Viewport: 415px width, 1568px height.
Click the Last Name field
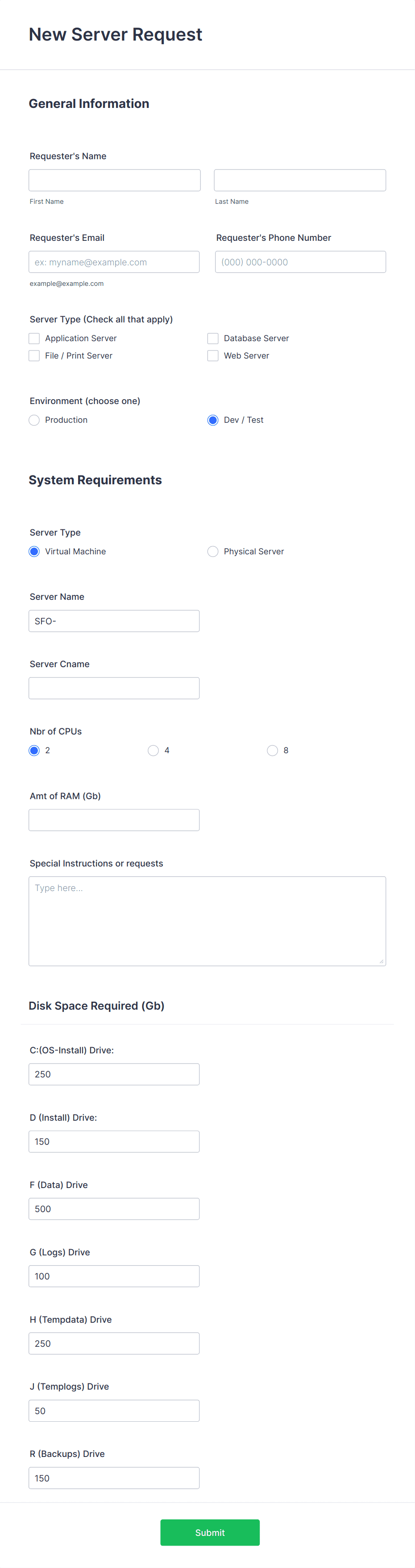(x=300, y=180)
